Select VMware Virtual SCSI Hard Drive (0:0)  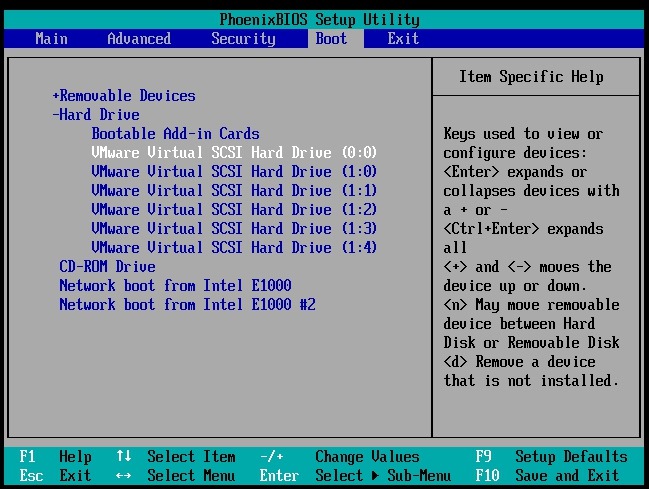234,152
